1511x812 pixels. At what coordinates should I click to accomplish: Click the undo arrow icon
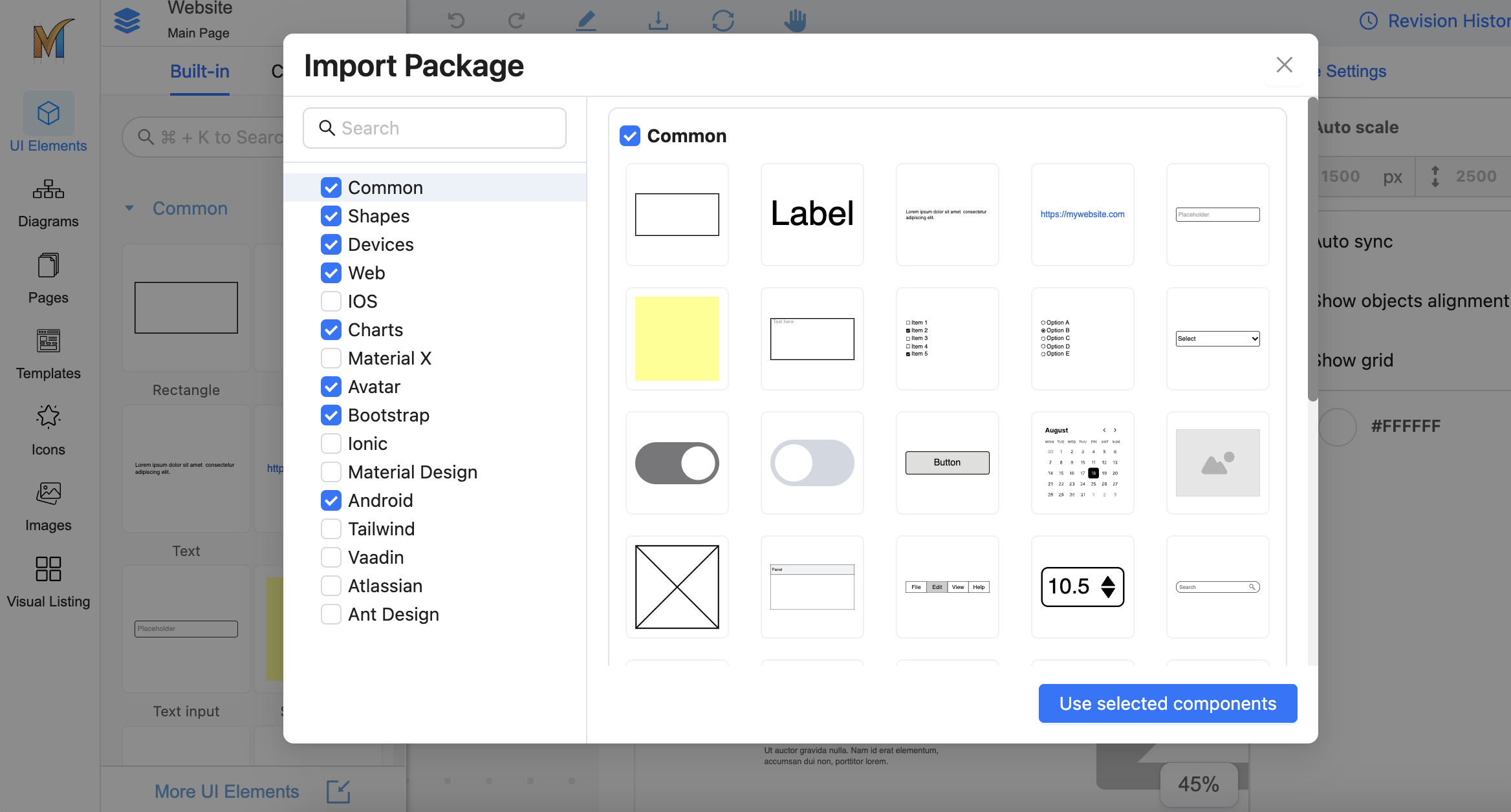tap(456, 21)
